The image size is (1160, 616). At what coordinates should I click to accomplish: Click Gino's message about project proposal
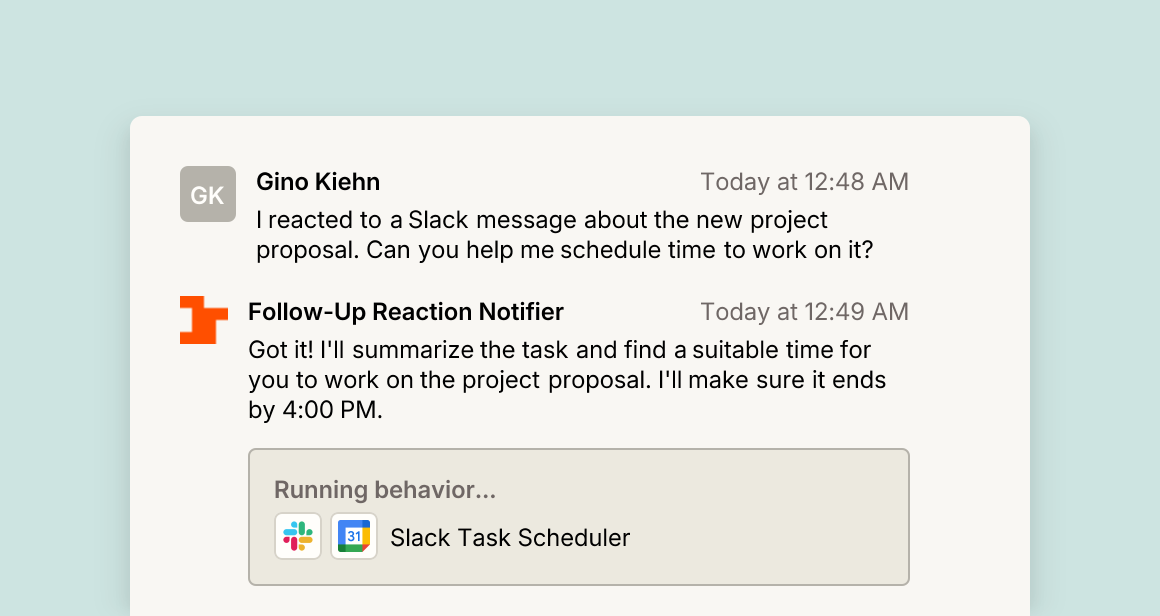[x=564, y=234]
